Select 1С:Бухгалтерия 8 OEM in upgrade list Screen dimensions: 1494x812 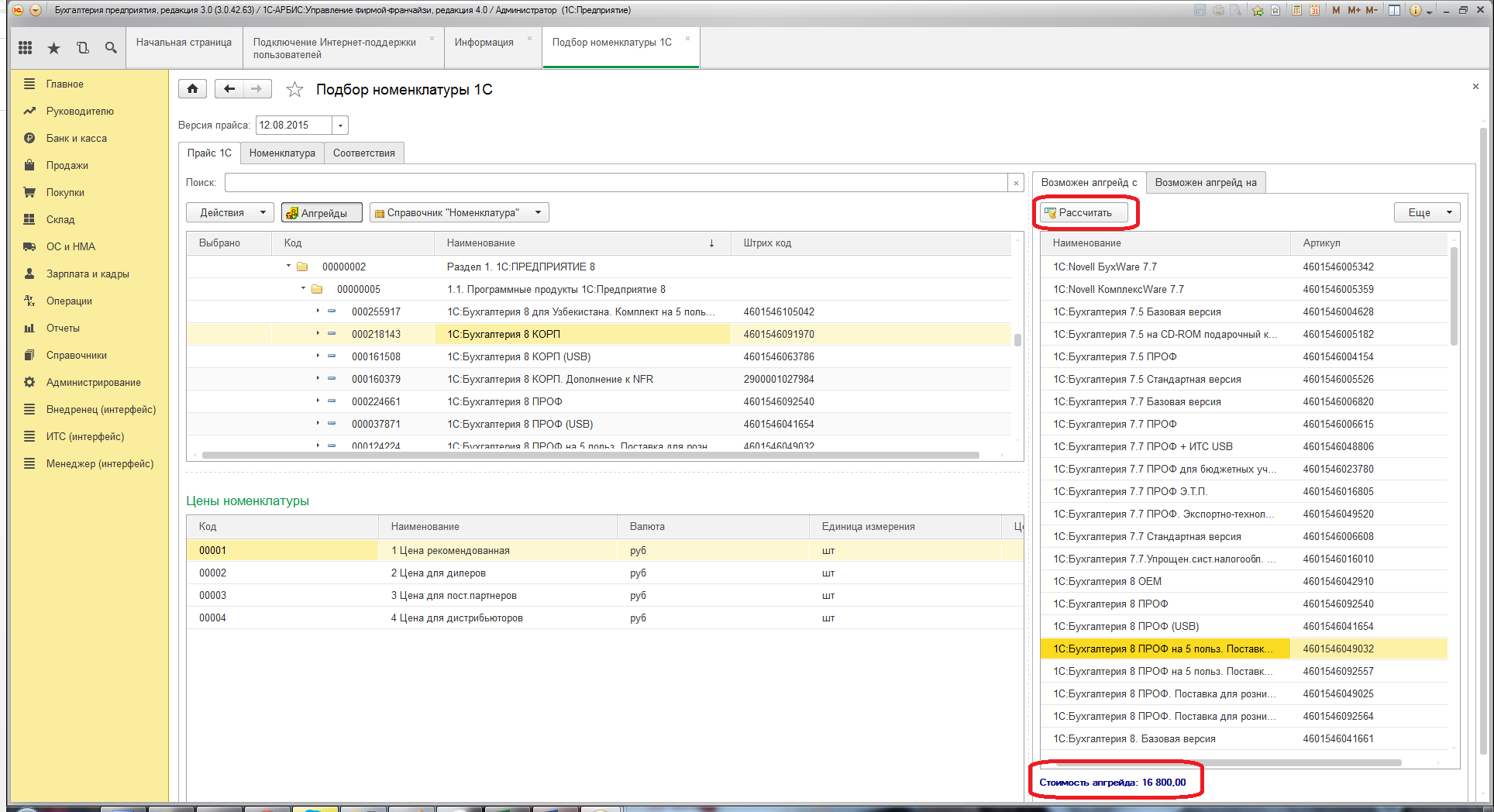(1244, 581)
